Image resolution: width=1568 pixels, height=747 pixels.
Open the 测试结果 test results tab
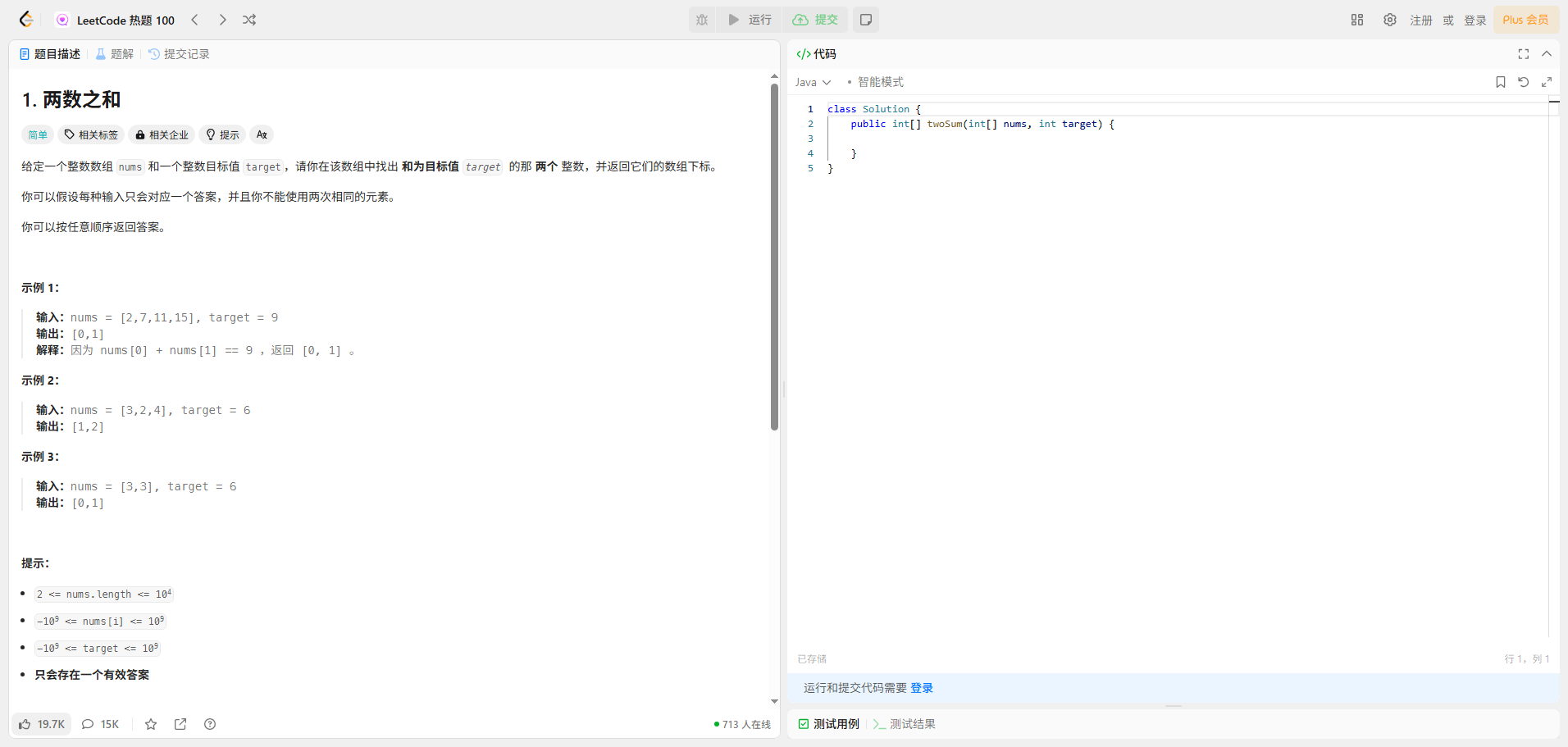904,724
